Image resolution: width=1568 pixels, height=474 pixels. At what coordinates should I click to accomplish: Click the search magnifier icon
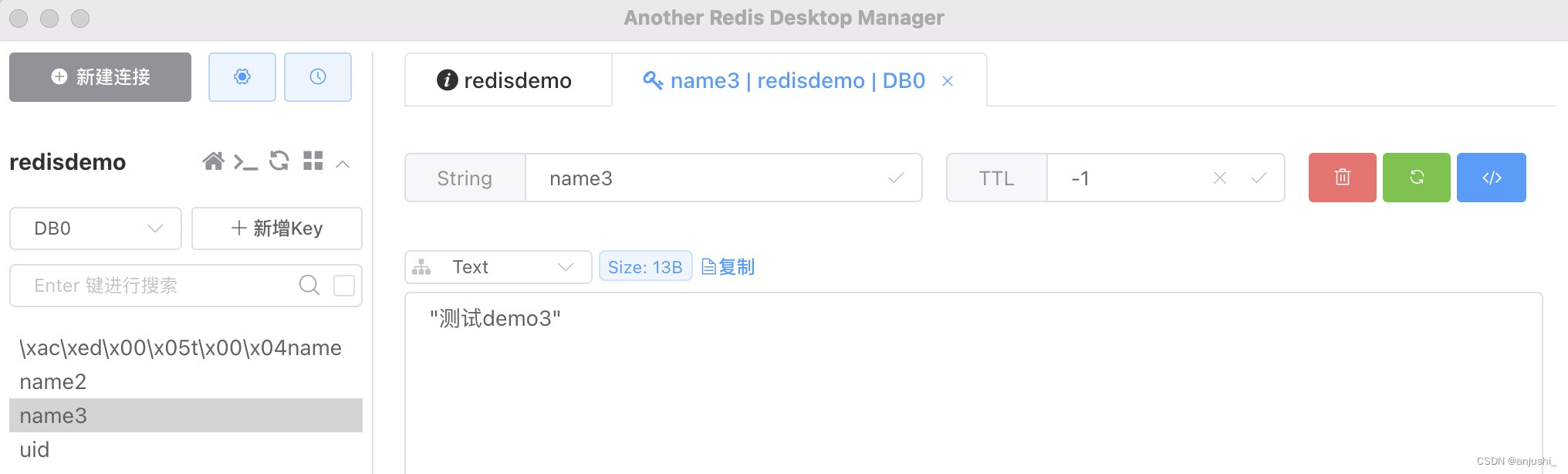(x=309, y=286)
